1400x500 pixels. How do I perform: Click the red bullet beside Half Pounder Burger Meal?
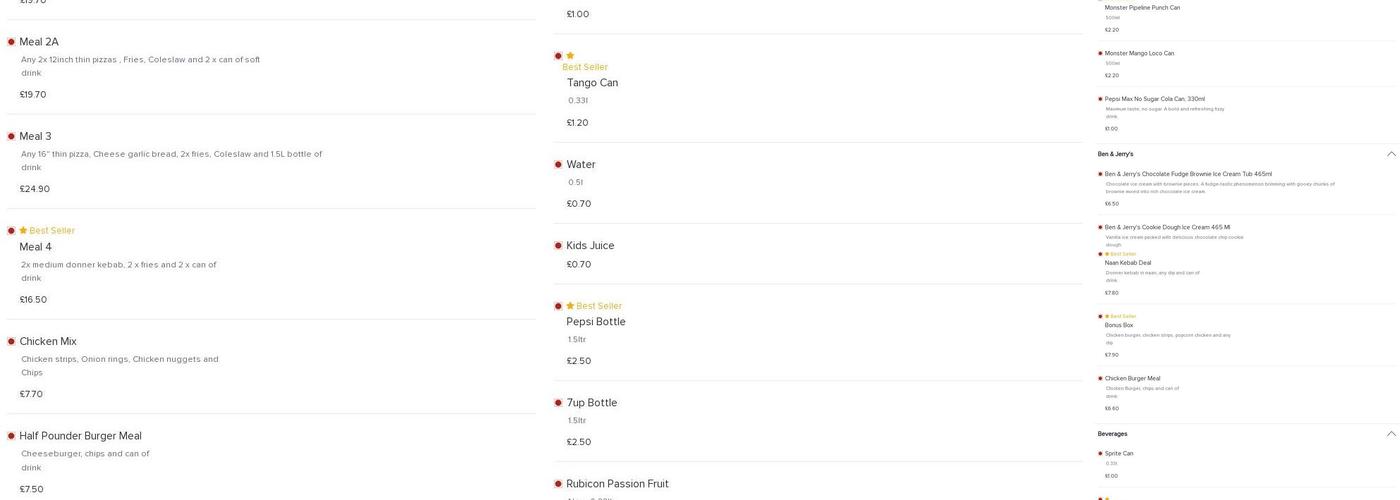click(x=11, y=436)
